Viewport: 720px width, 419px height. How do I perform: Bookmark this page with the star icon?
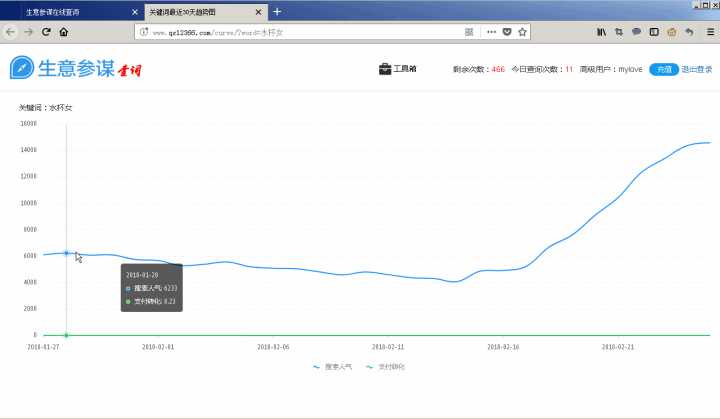522,32
